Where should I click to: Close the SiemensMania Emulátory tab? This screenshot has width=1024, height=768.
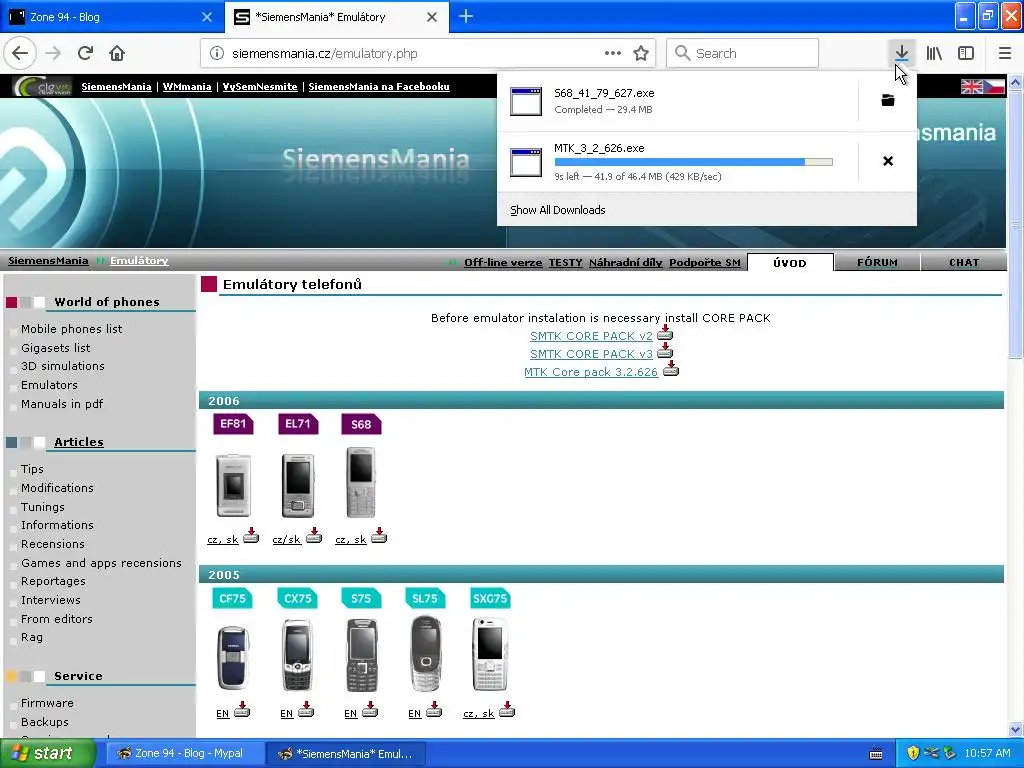click(x=432, y=17)
